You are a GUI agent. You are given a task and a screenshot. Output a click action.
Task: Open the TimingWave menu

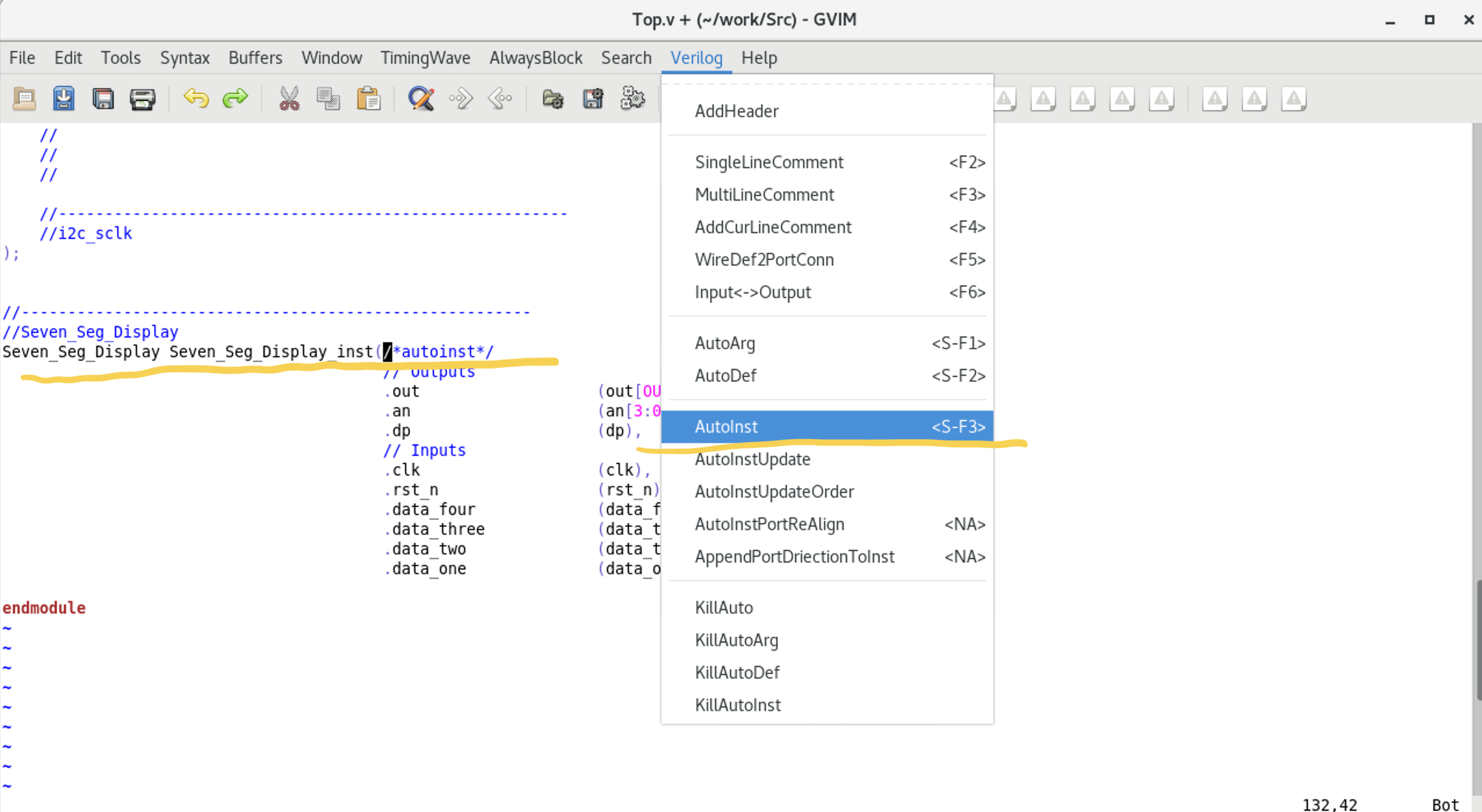click(425, 58)
